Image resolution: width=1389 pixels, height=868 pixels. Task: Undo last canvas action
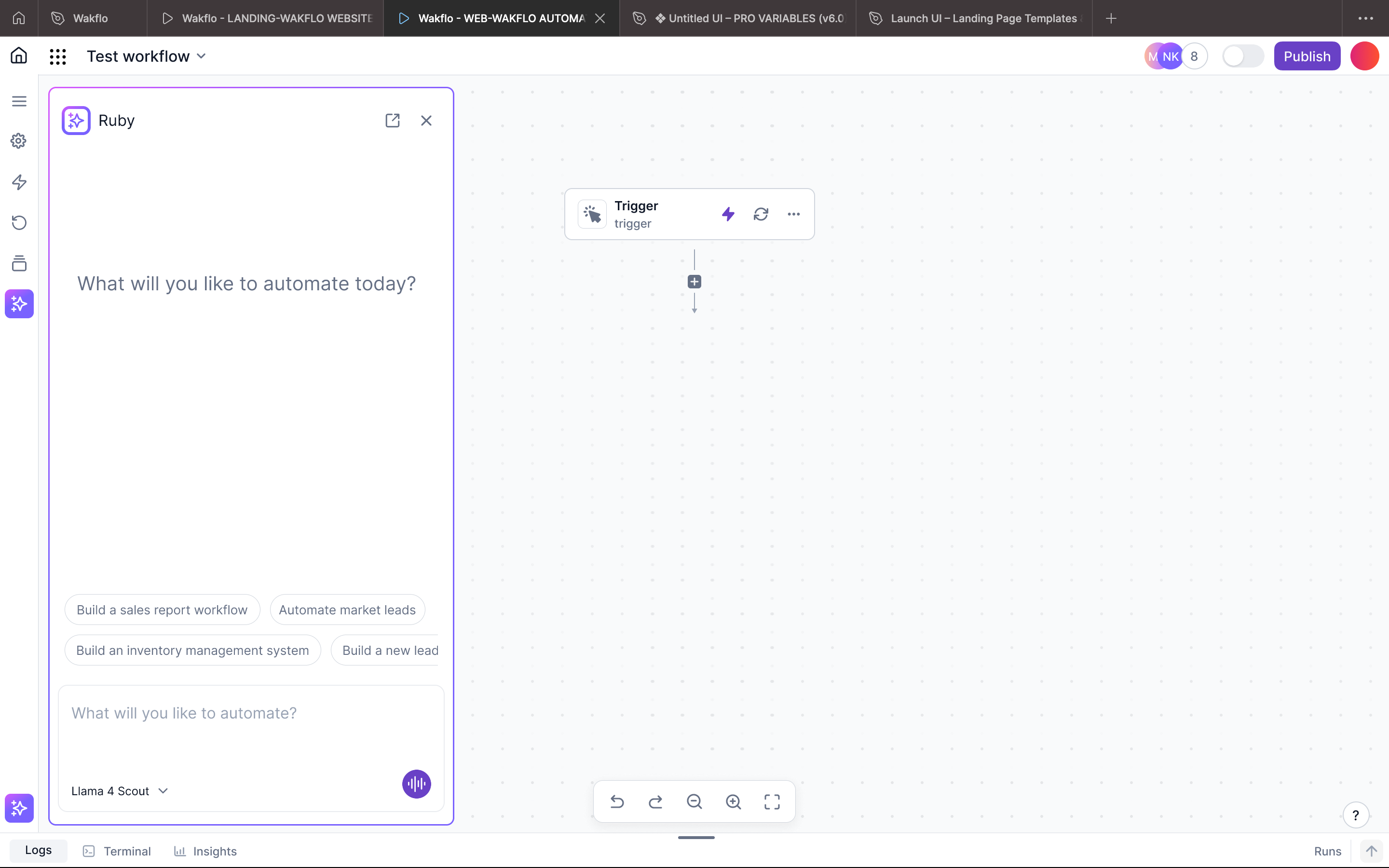click(617, 801)
